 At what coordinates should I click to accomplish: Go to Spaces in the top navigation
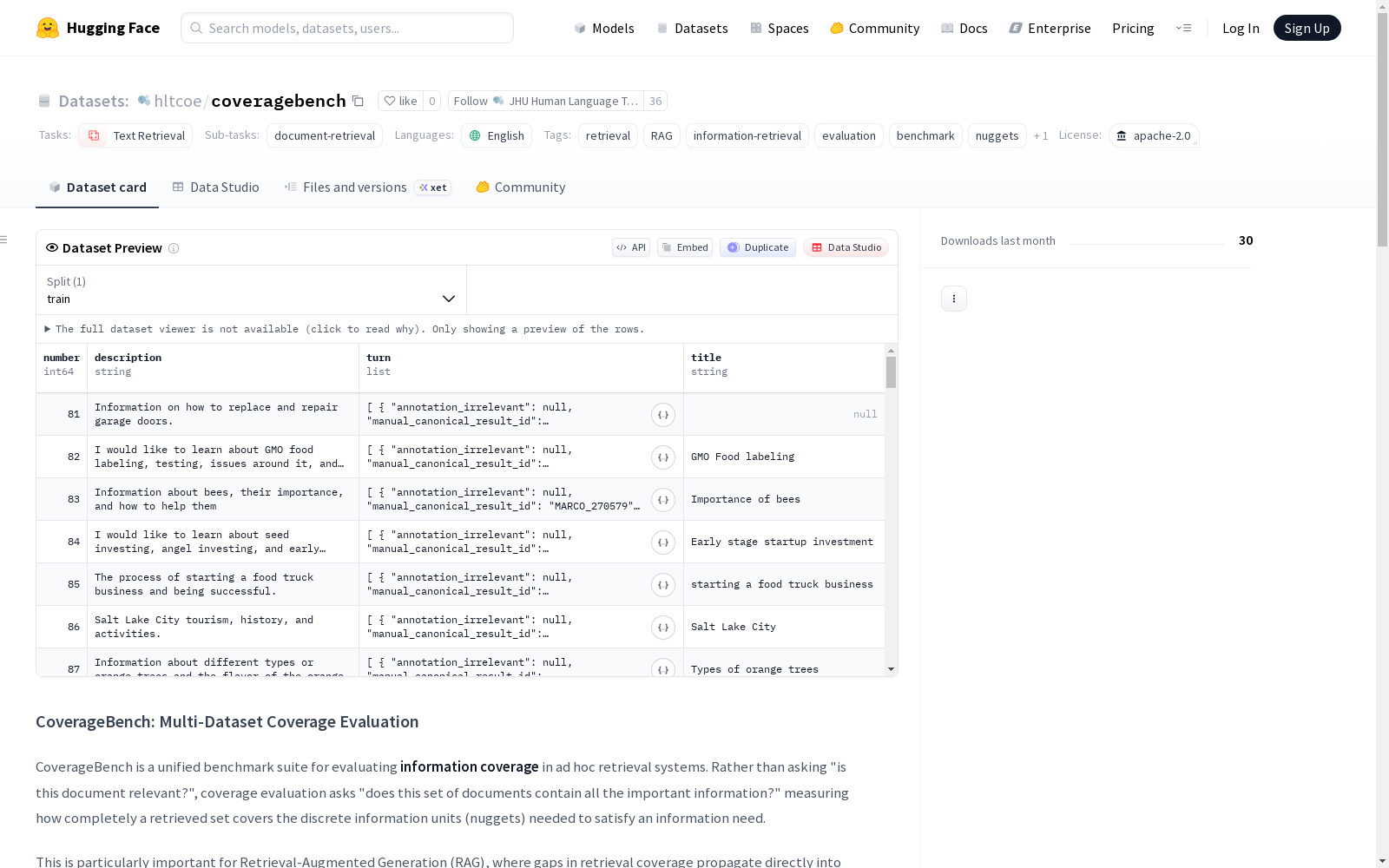tap(780, 28)
